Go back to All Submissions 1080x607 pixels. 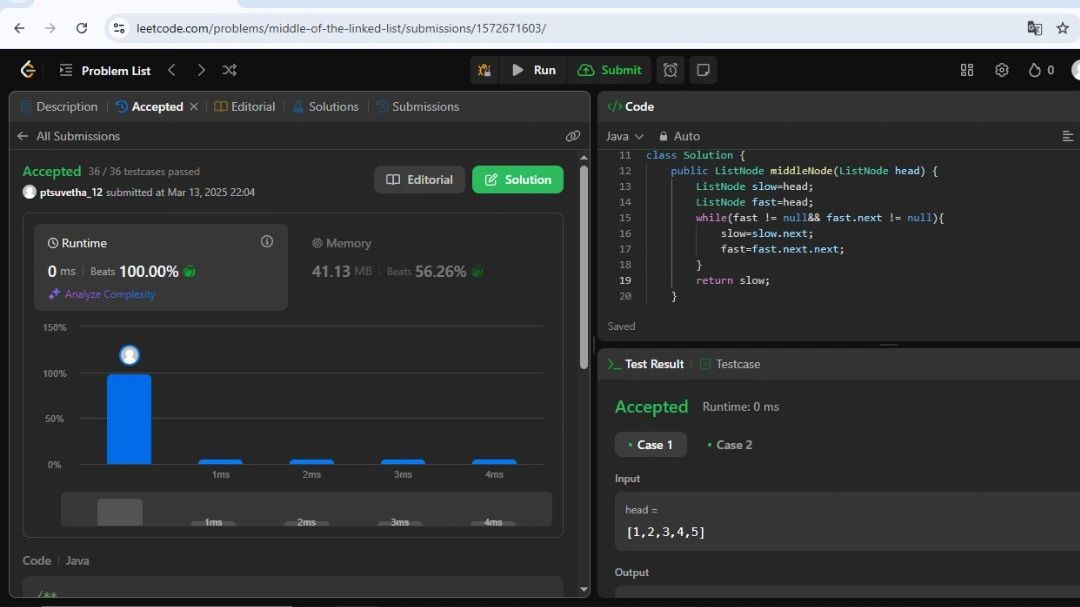(68, 136)
